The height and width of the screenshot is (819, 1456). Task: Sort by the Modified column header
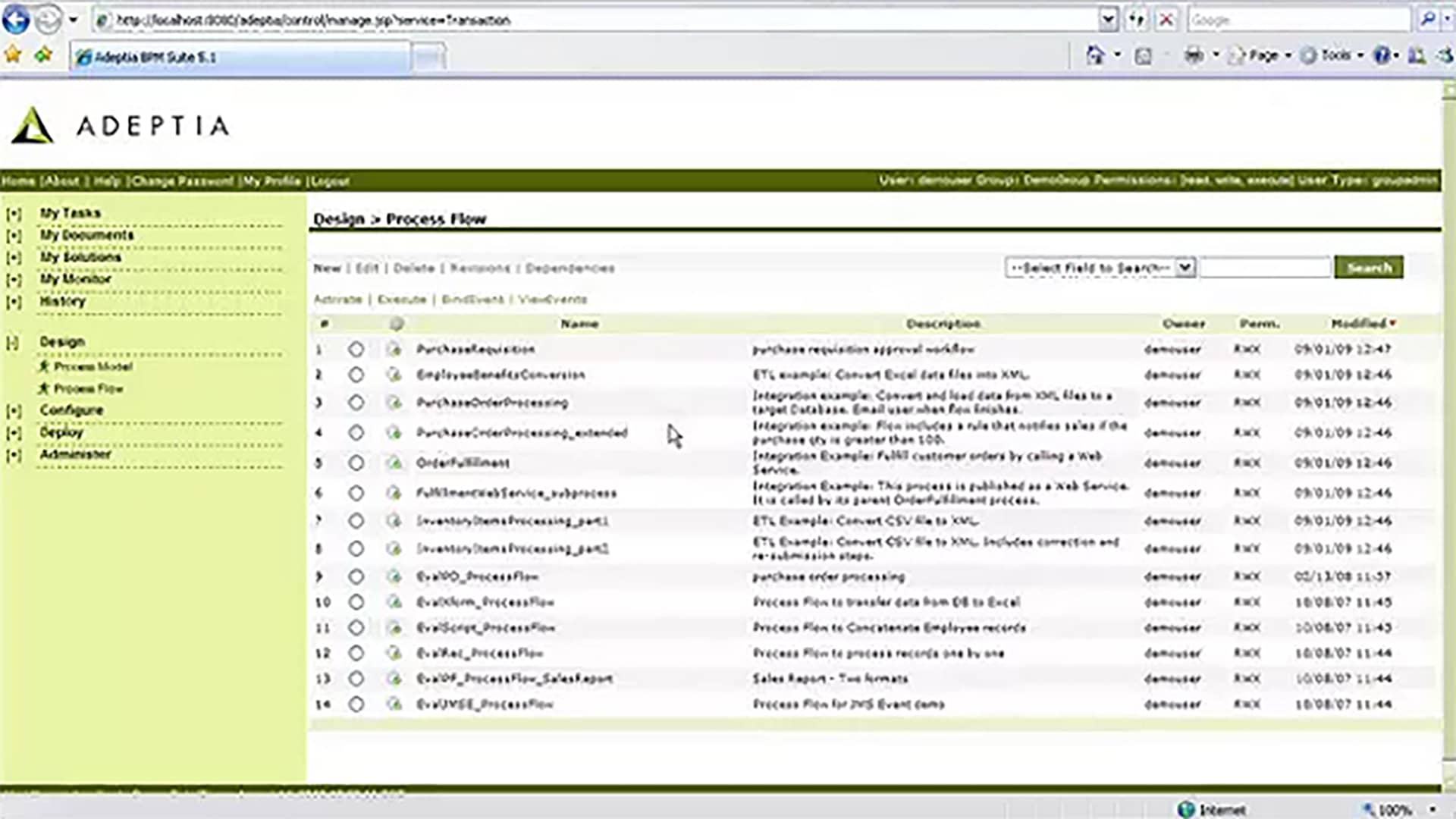coord(1358,324)
